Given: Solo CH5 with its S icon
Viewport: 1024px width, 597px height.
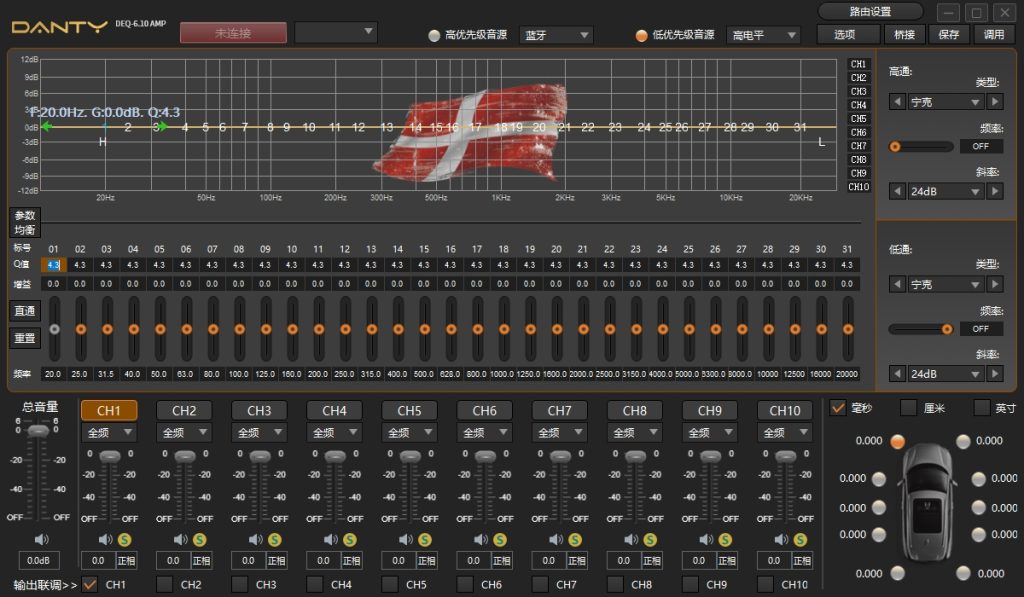Looking at the screenshot, I should (424, 540).
